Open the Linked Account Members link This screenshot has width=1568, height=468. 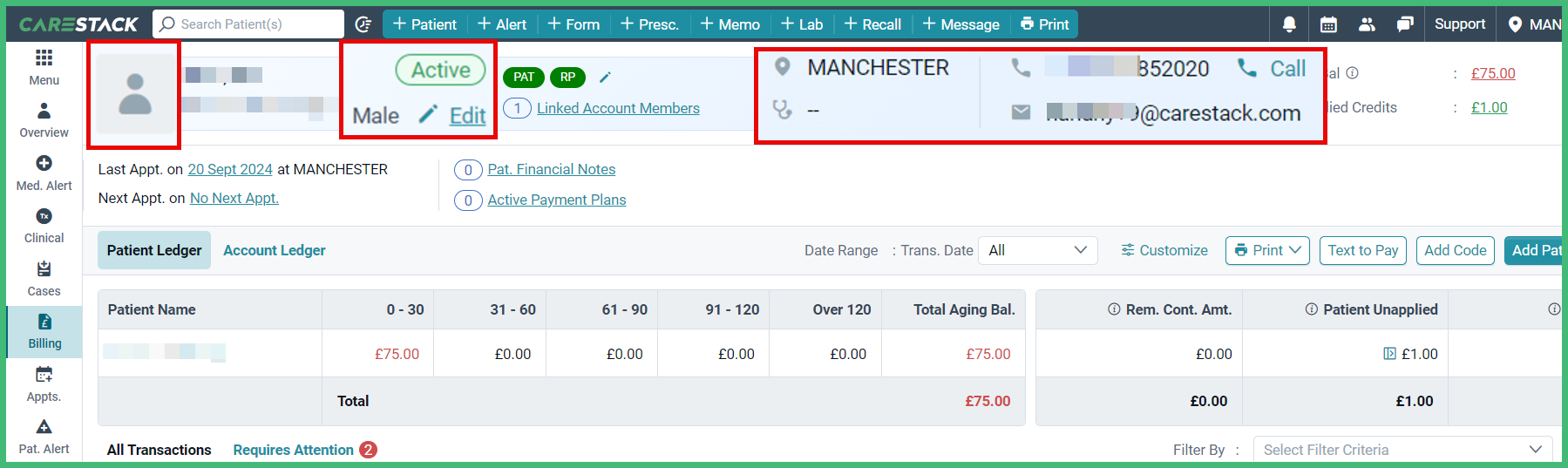(x=618, y=108)
